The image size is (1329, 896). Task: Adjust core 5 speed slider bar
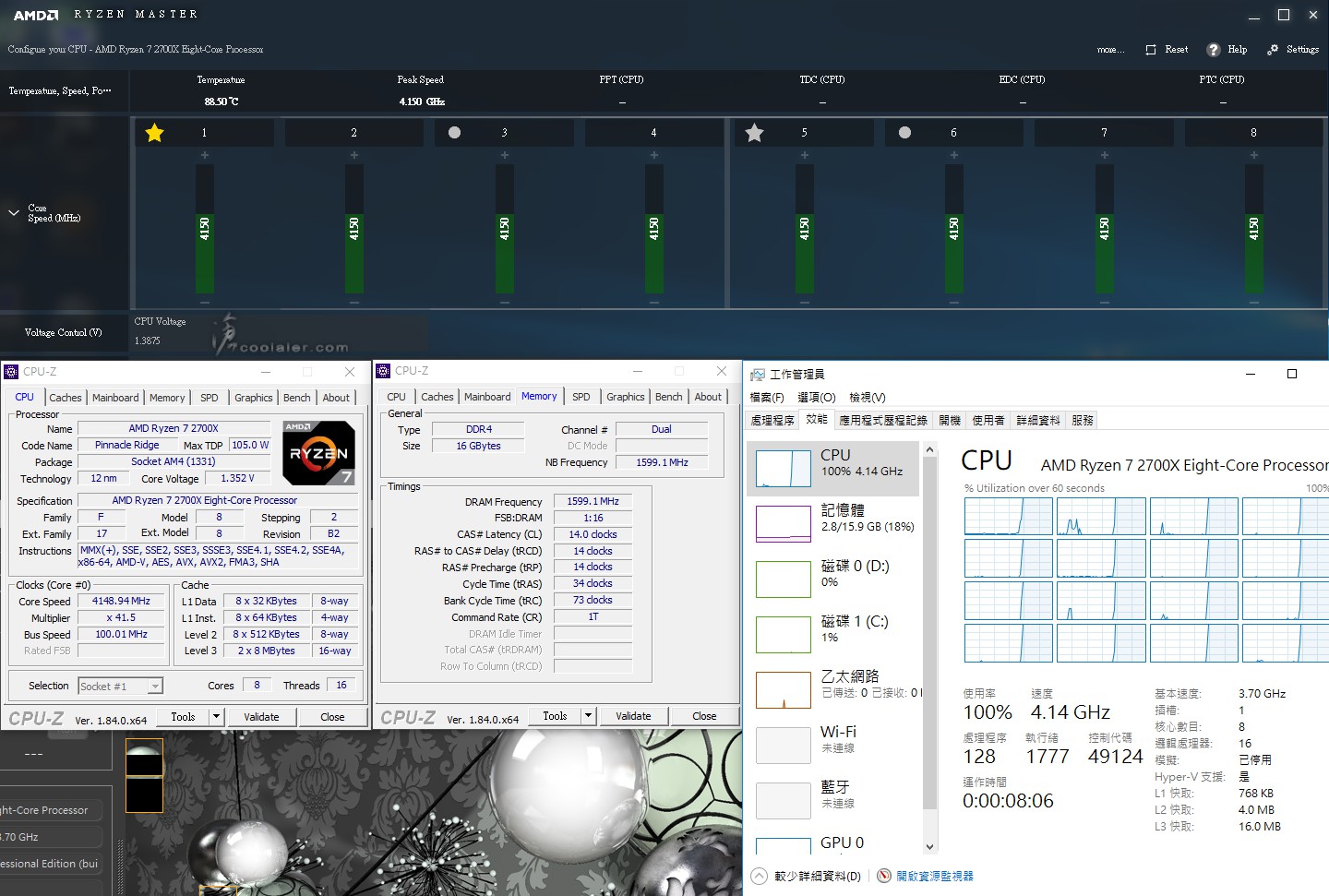click(x=804, y=229)
